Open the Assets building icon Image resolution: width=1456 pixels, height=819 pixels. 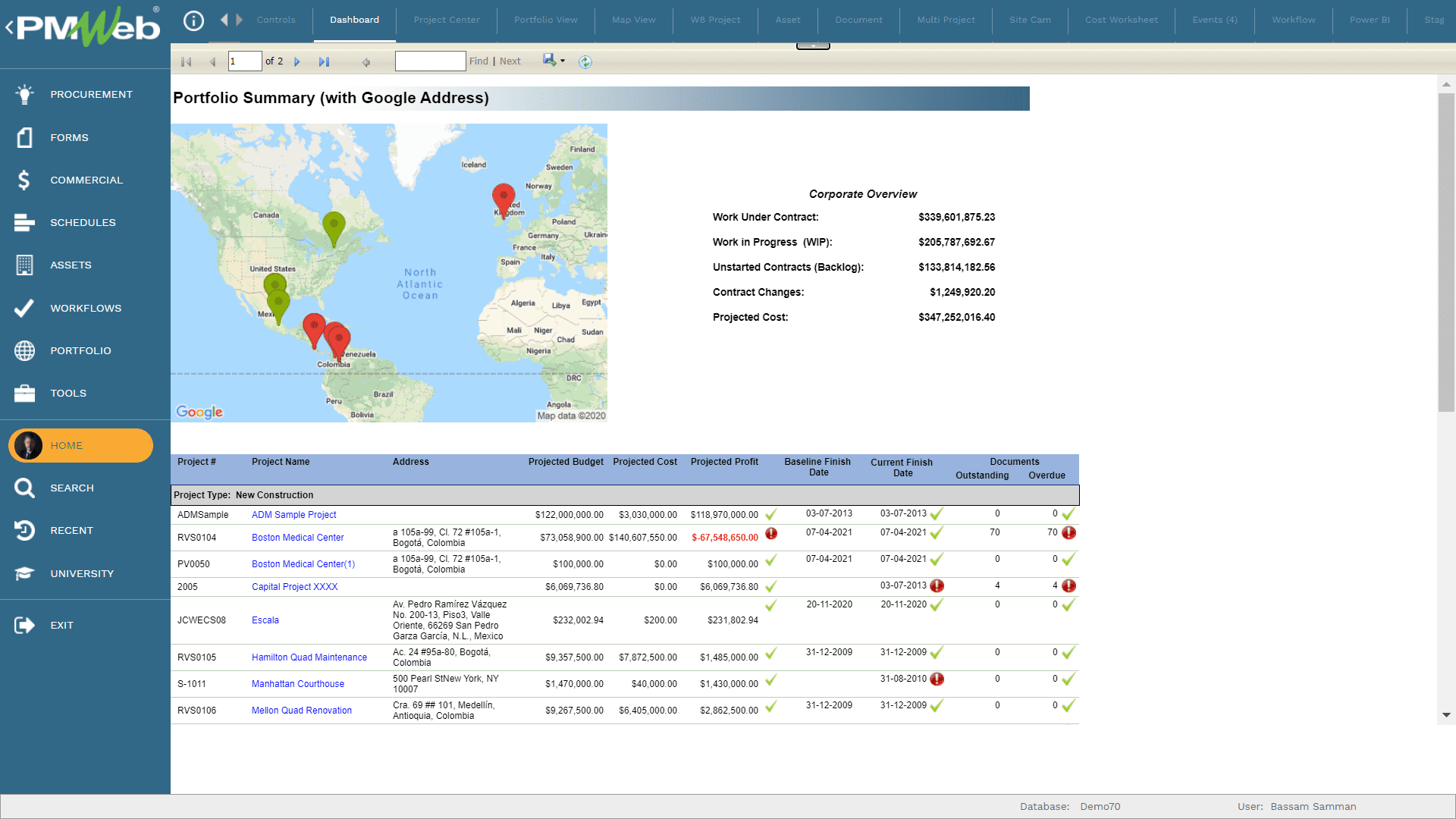coord(24,265)
